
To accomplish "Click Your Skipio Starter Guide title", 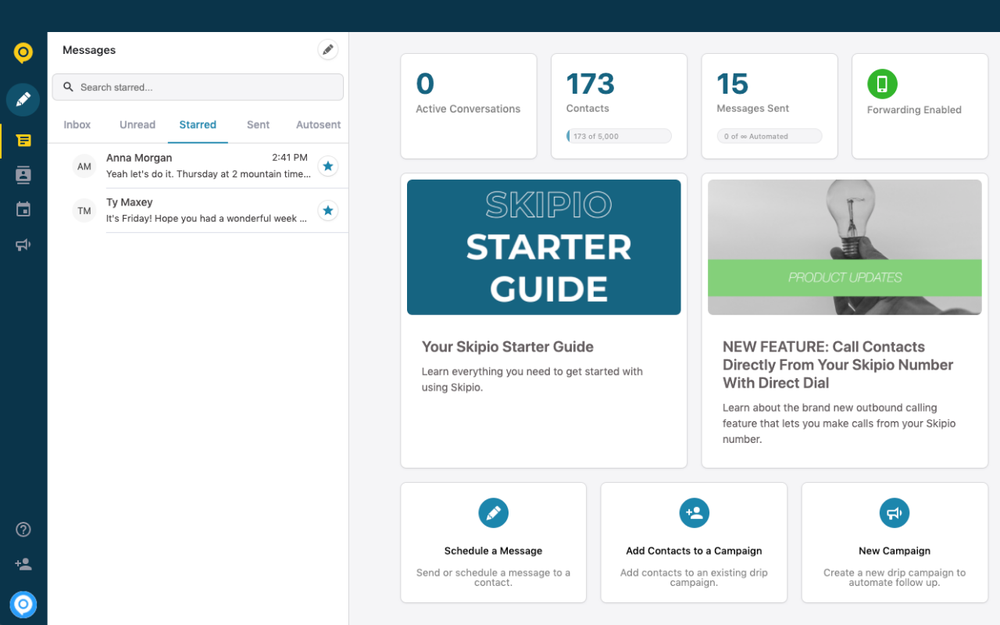I will point(508,347).
